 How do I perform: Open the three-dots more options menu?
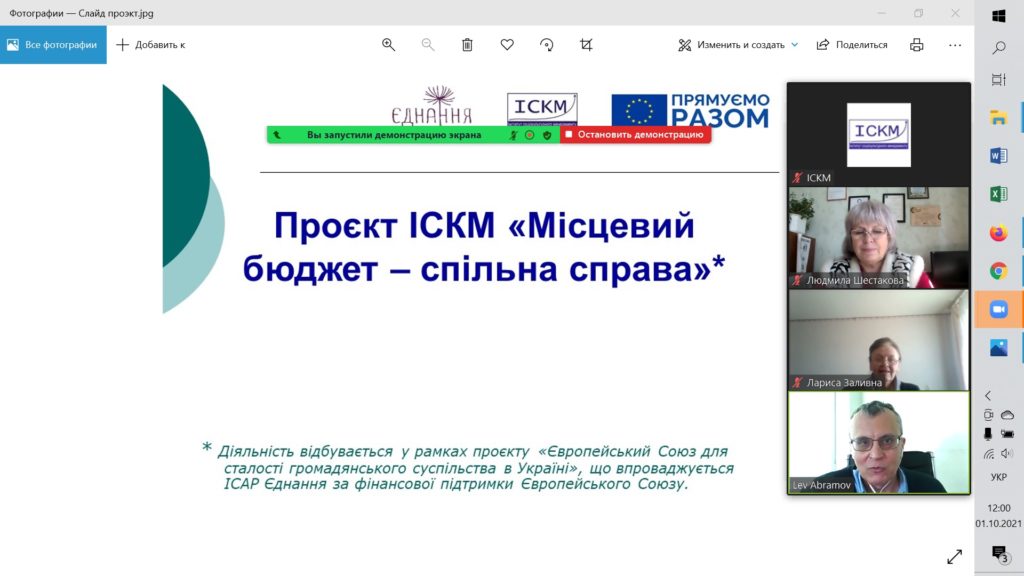[955, 45]
